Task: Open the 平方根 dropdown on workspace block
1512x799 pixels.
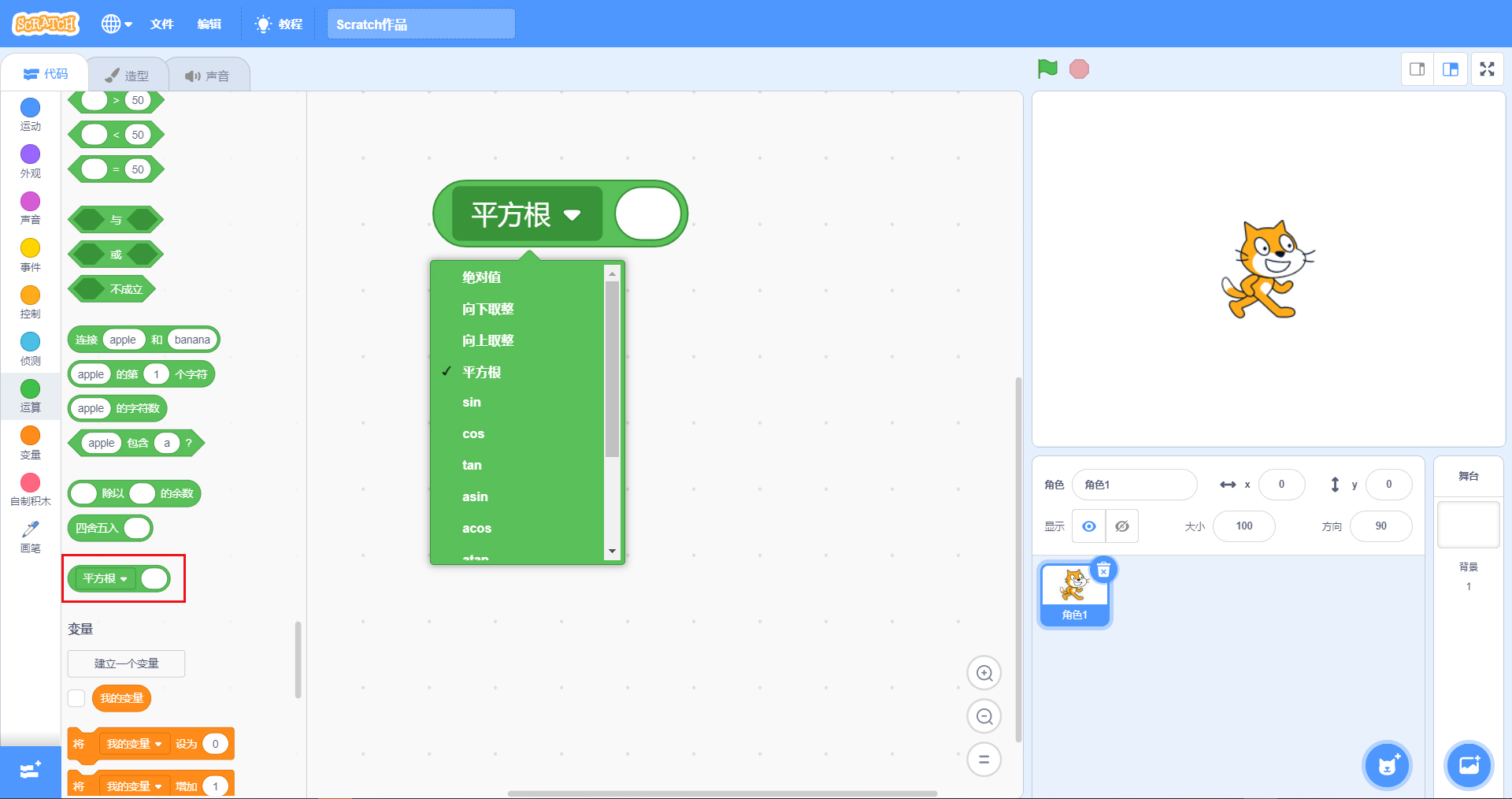Action: pos(527,214)
